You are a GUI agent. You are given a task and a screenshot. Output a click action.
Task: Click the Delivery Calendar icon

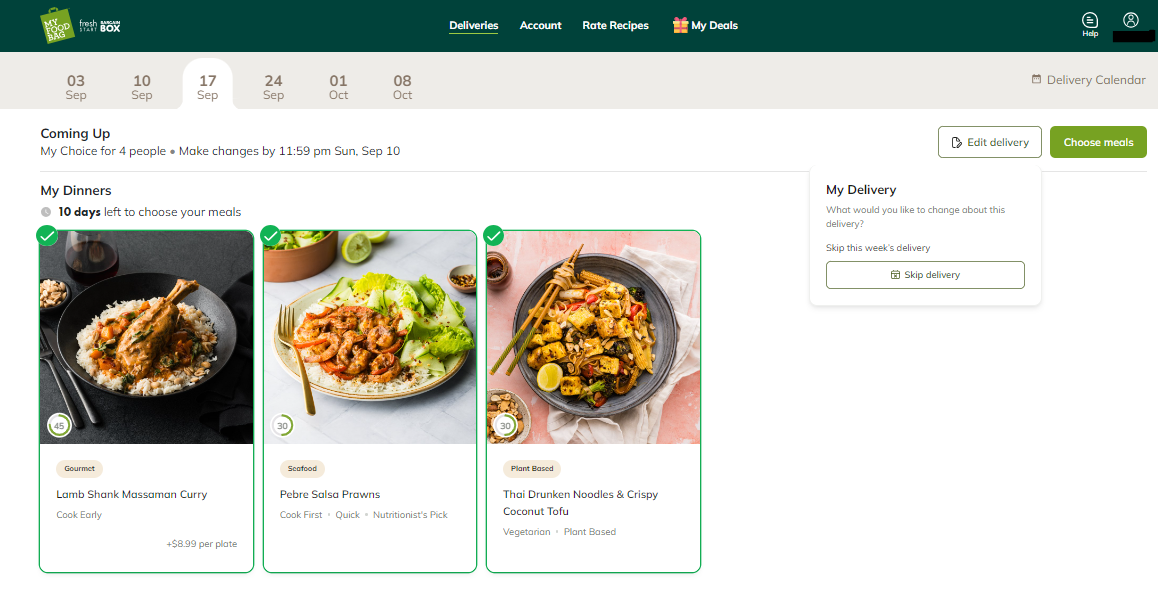(x=1036, y=79)
